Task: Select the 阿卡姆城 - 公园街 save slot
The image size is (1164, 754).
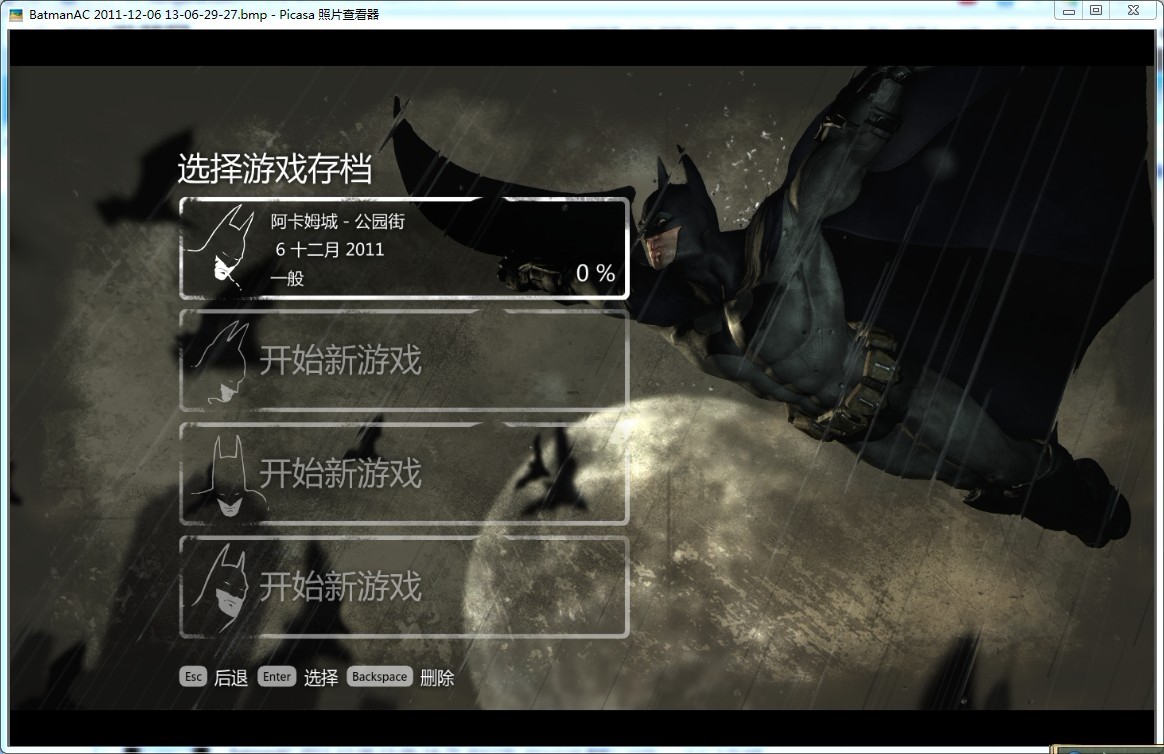Action: 404,248
